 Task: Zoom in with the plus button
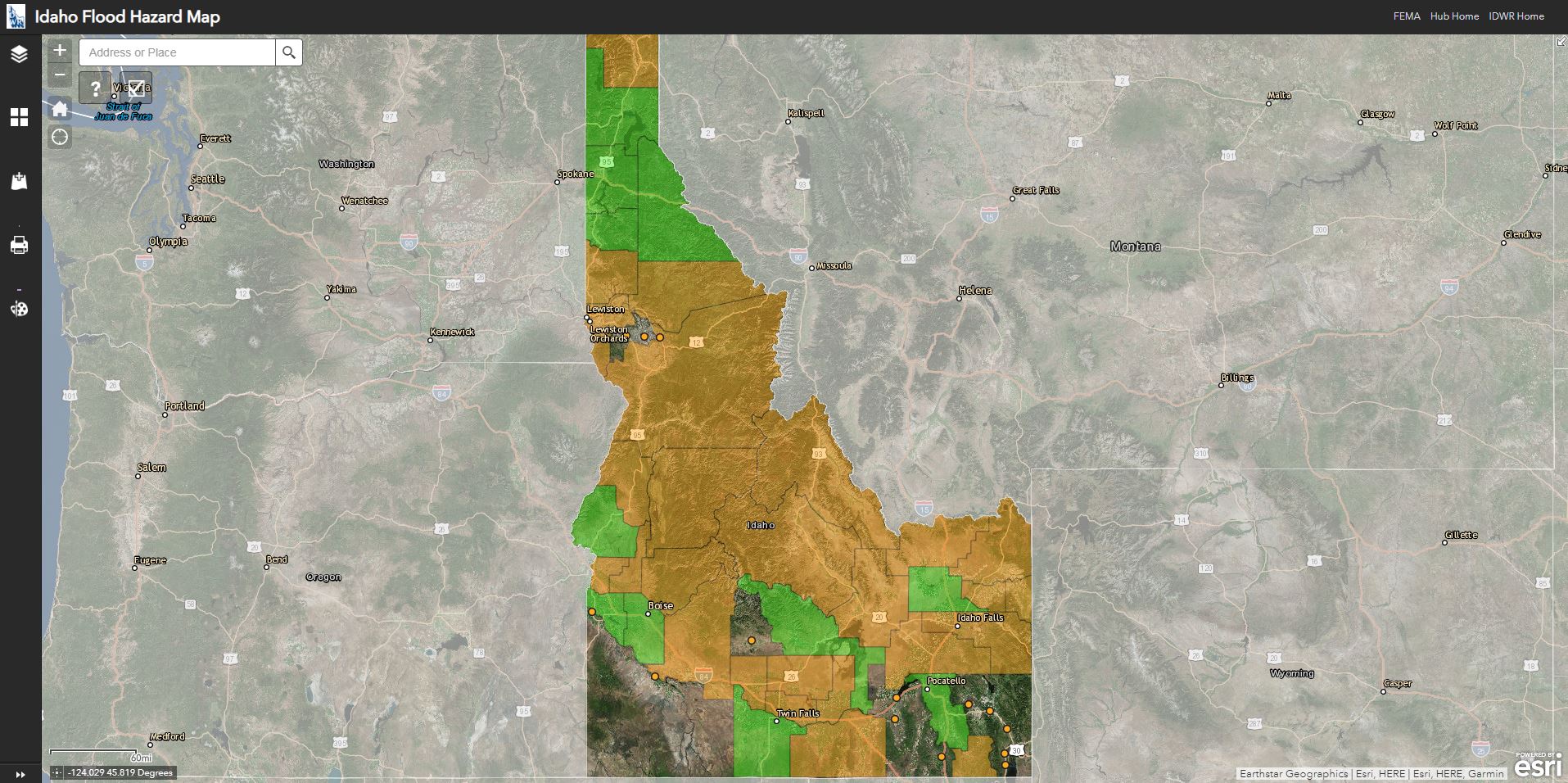click(60, 50)
